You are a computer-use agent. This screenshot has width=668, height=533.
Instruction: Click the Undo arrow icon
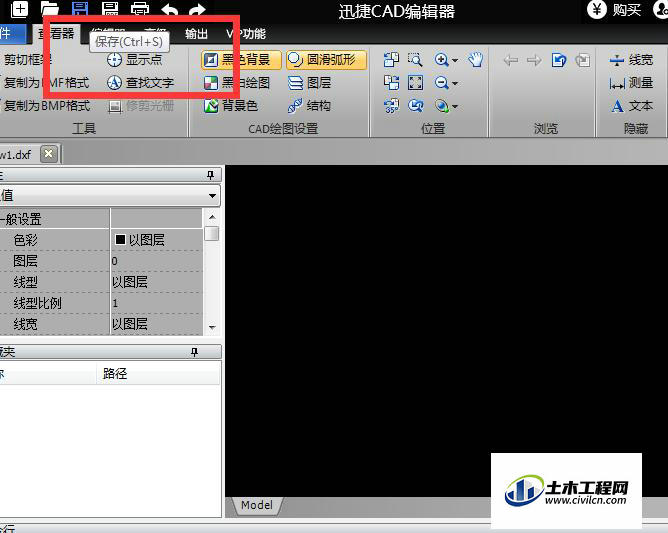point(170,9)
